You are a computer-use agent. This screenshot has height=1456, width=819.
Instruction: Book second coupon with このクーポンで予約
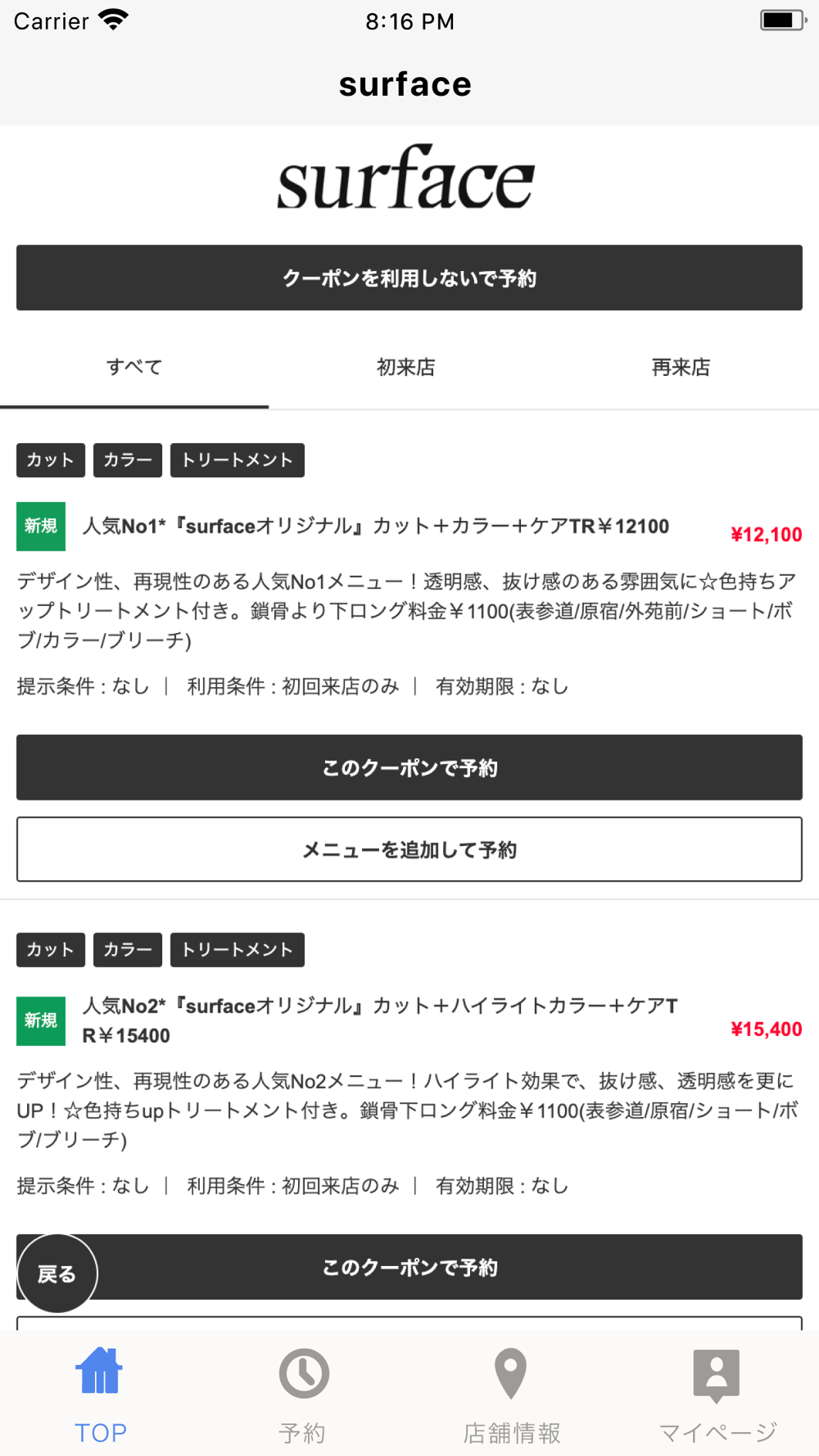409,1267
